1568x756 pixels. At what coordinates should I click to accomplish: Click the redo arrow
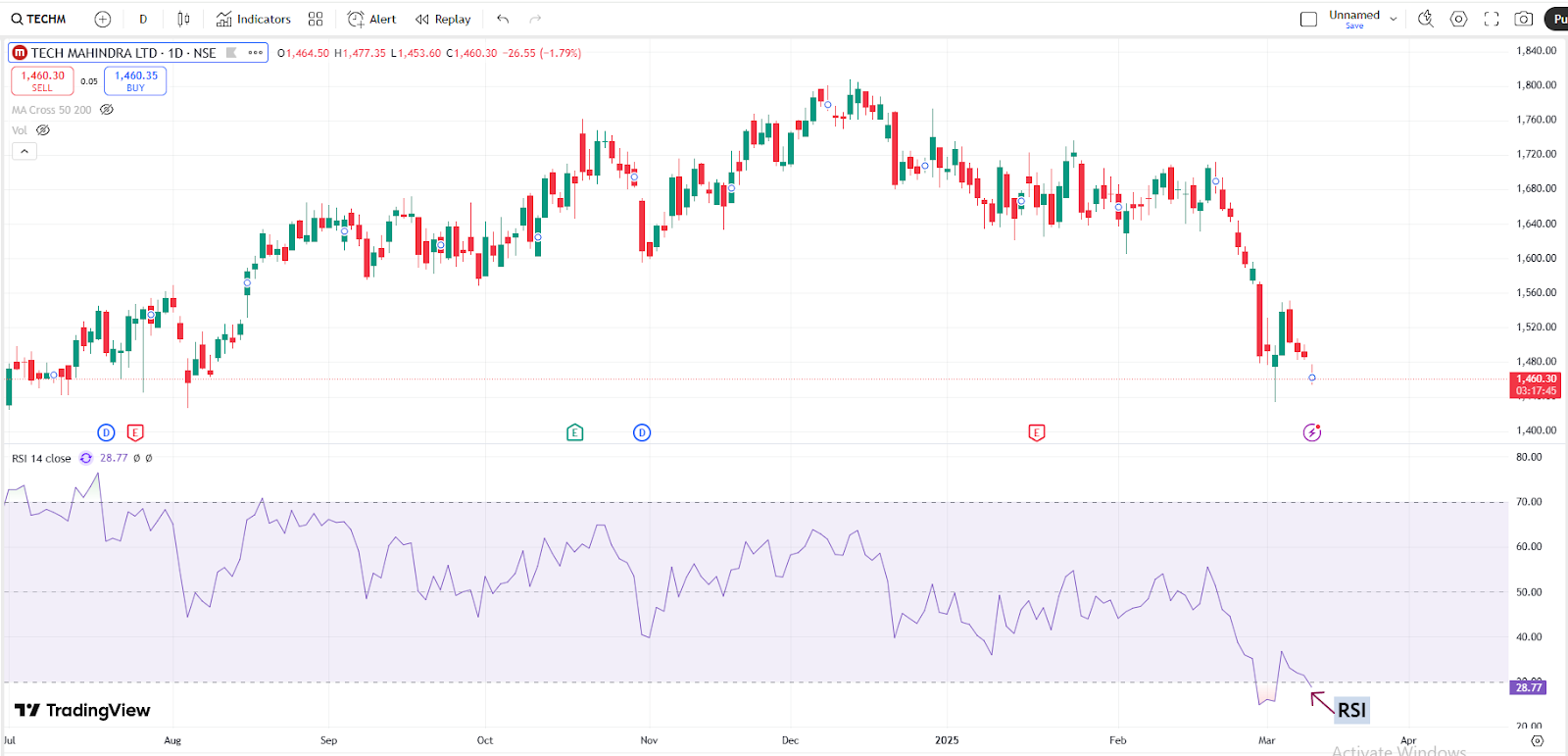click(x=535, y=19)
